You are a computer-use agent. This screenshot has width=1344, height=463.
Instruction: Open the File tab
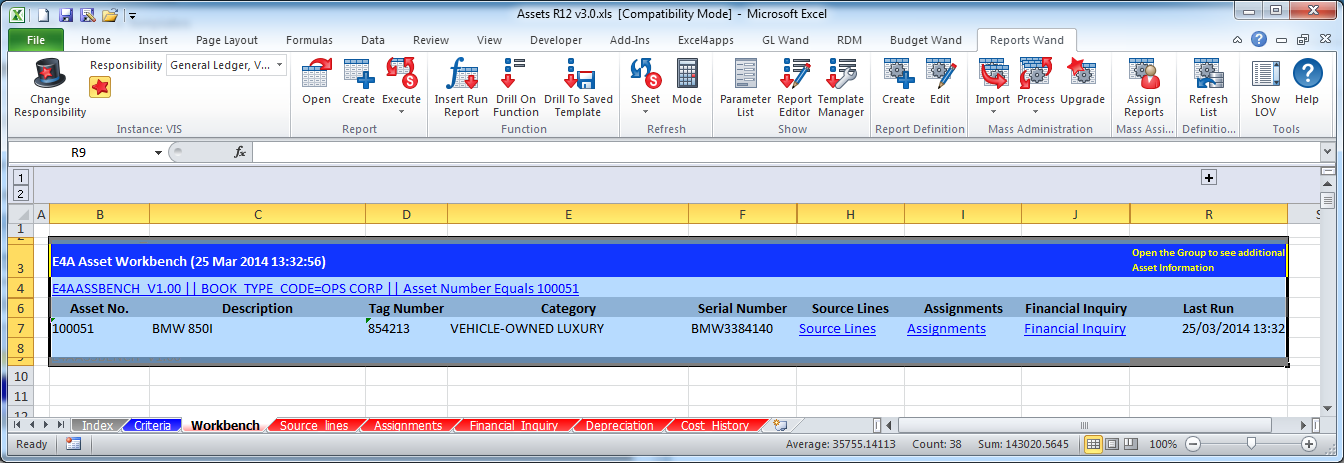(36, 40)
